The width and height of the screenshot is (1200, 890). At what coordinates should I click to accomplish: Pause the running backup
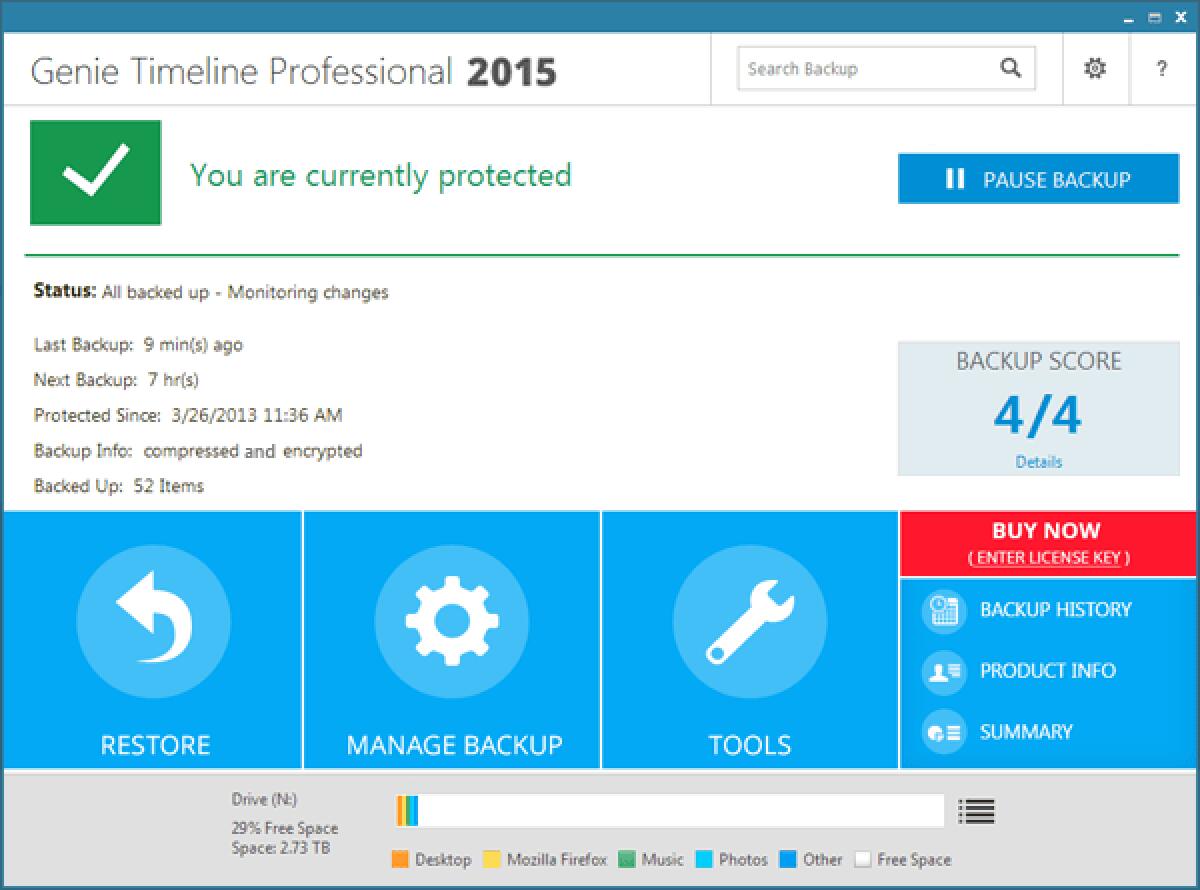pos(1038,179)
